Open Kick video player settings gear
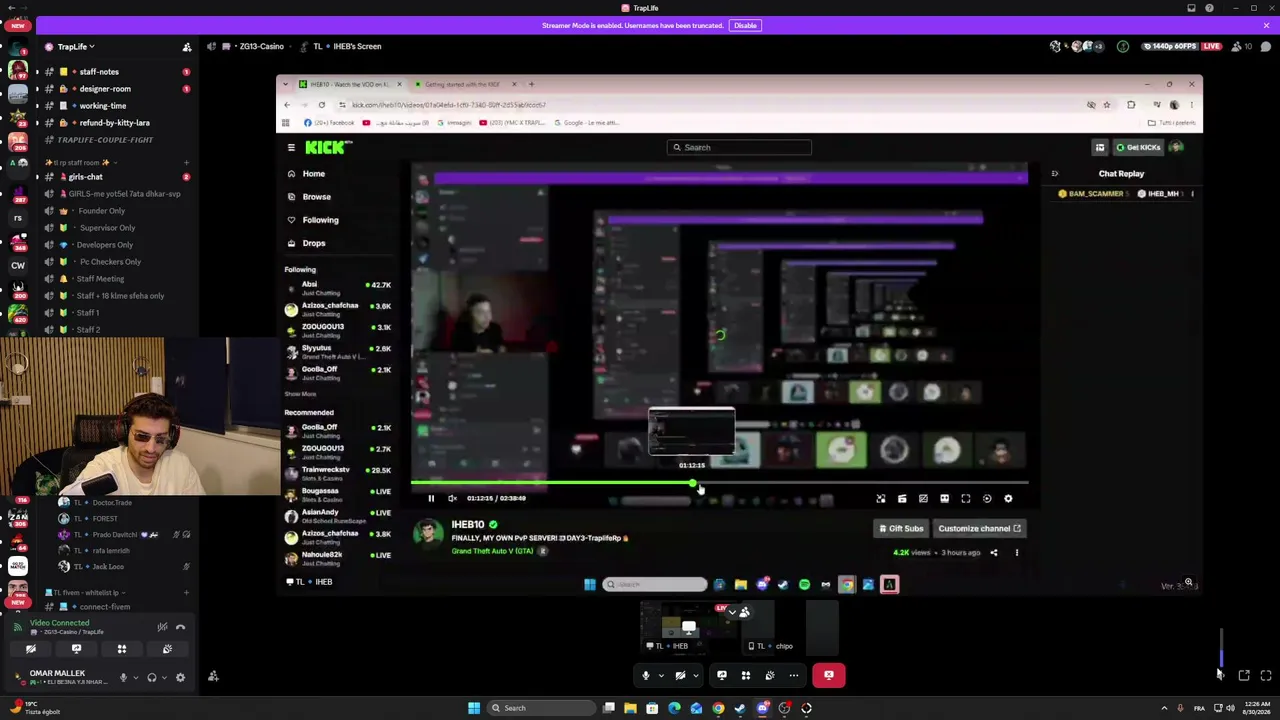1280x720 pixels. (1008, 498)
